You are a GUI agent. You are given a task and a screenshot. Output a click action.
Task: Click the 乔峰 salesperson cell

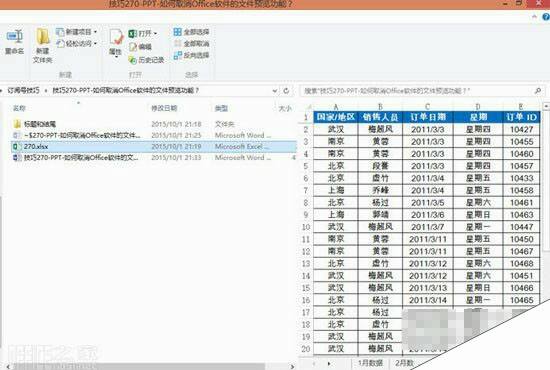point(380,190)
